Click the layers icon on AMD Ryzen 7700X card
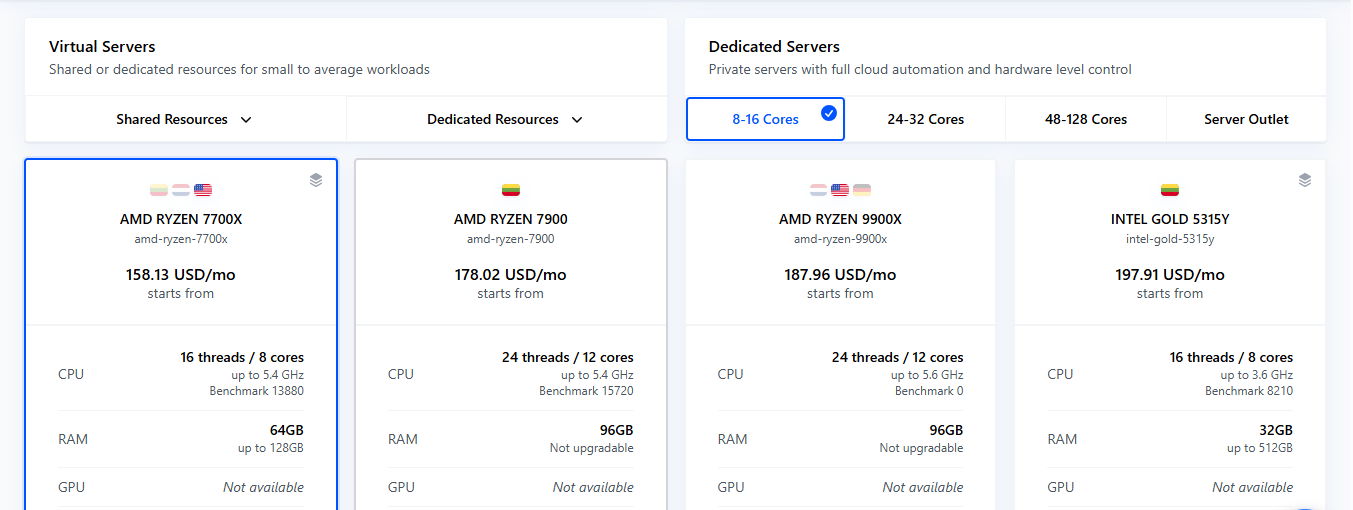The image size is (1353, 510). click(316, 180)
